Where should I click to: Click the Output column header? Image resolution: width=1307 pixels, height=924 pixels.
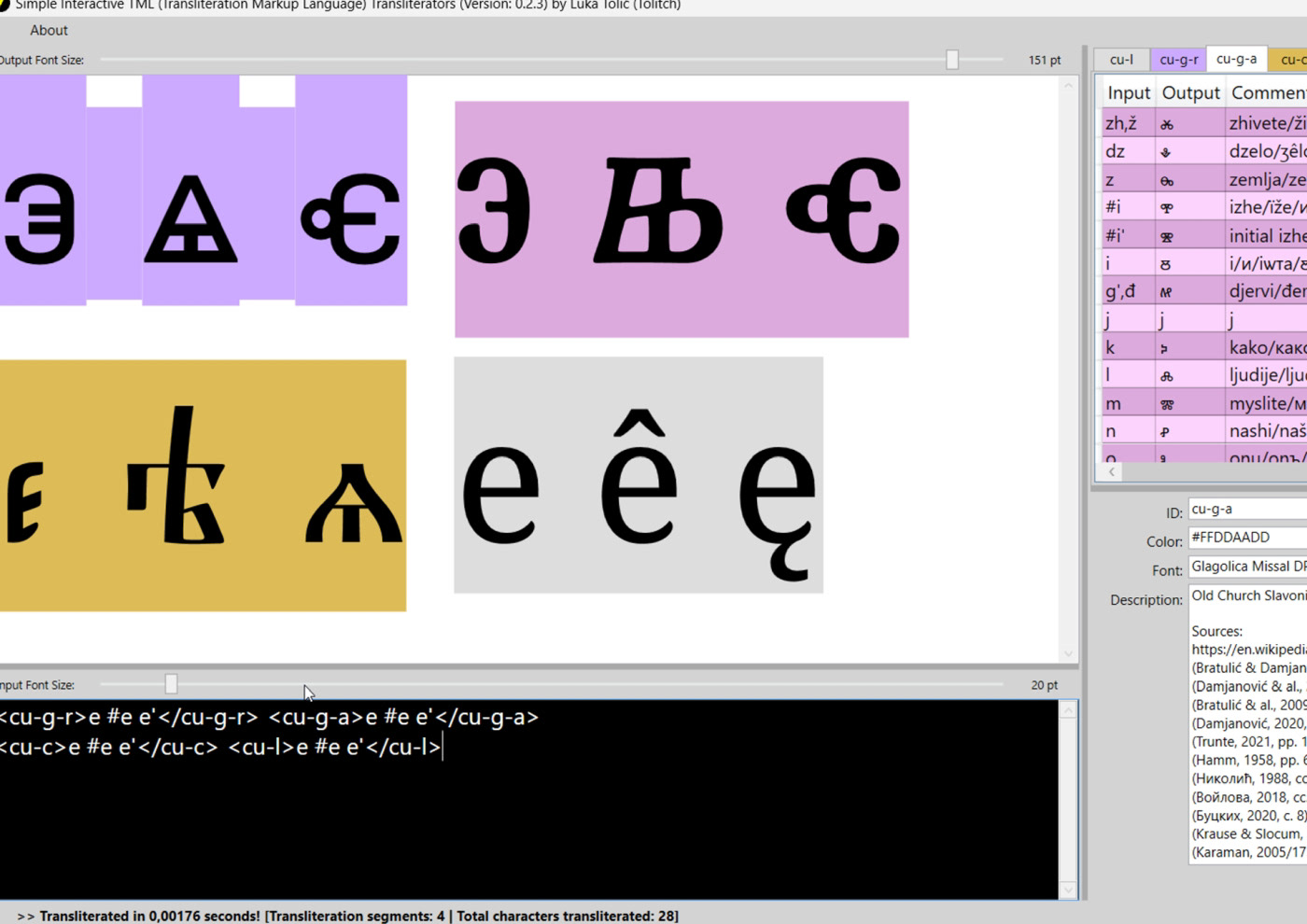coord(1190,92)
